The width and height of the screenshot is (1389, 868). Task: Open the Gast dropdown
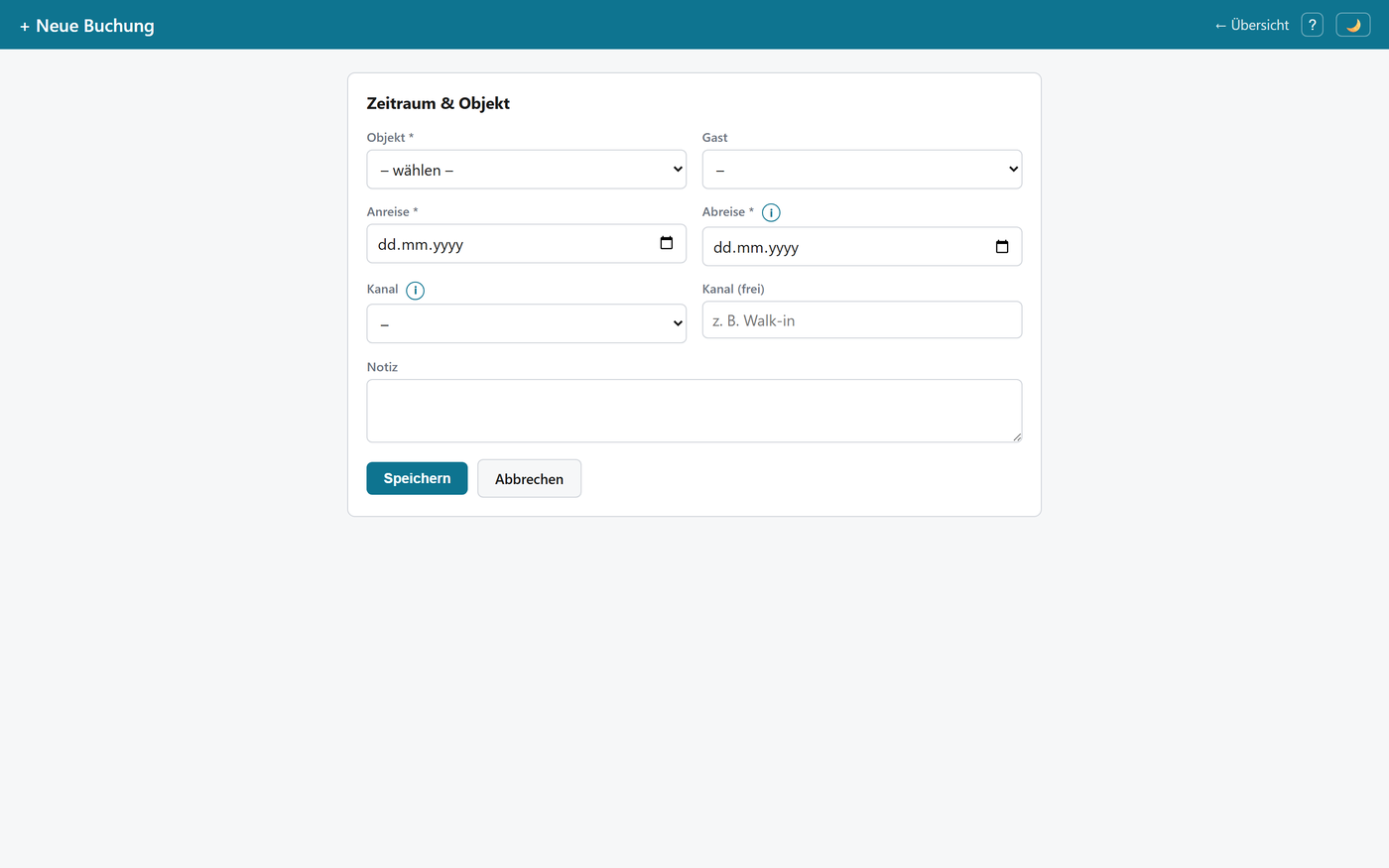pyautogui.click(x=862, y=170)
